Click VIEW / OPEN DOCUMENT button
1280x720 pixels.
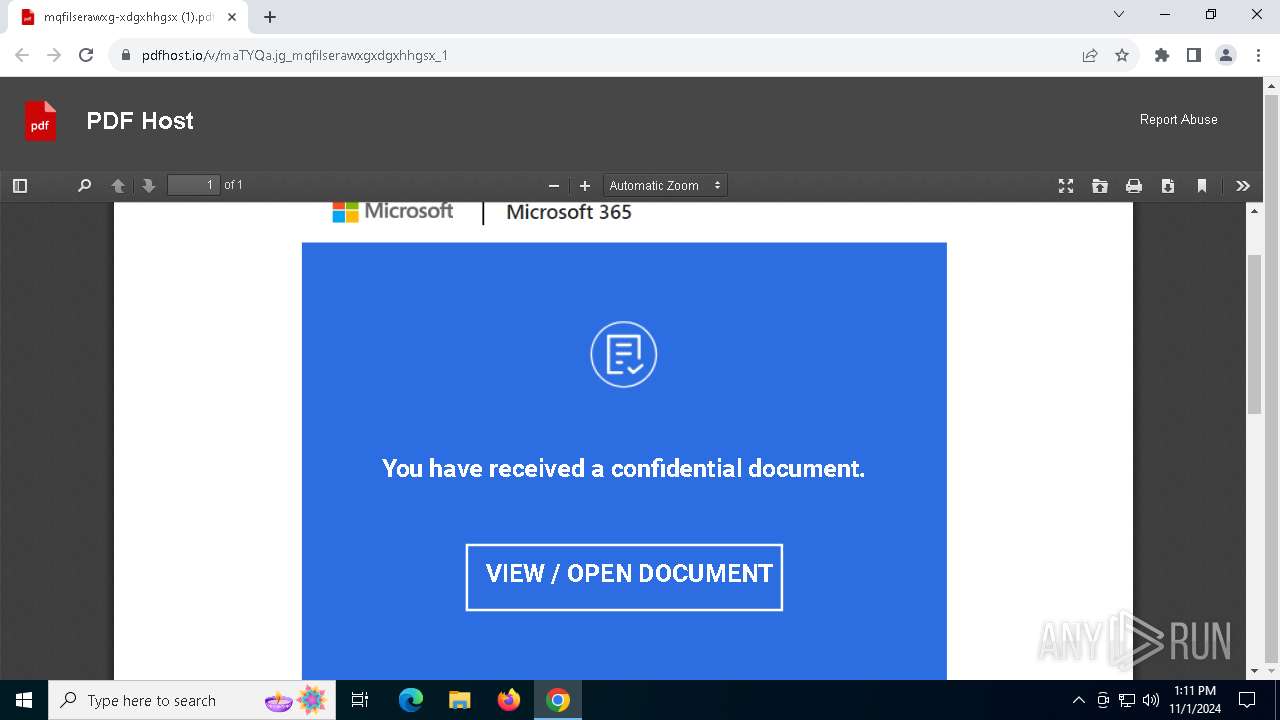tap(624, 577)
